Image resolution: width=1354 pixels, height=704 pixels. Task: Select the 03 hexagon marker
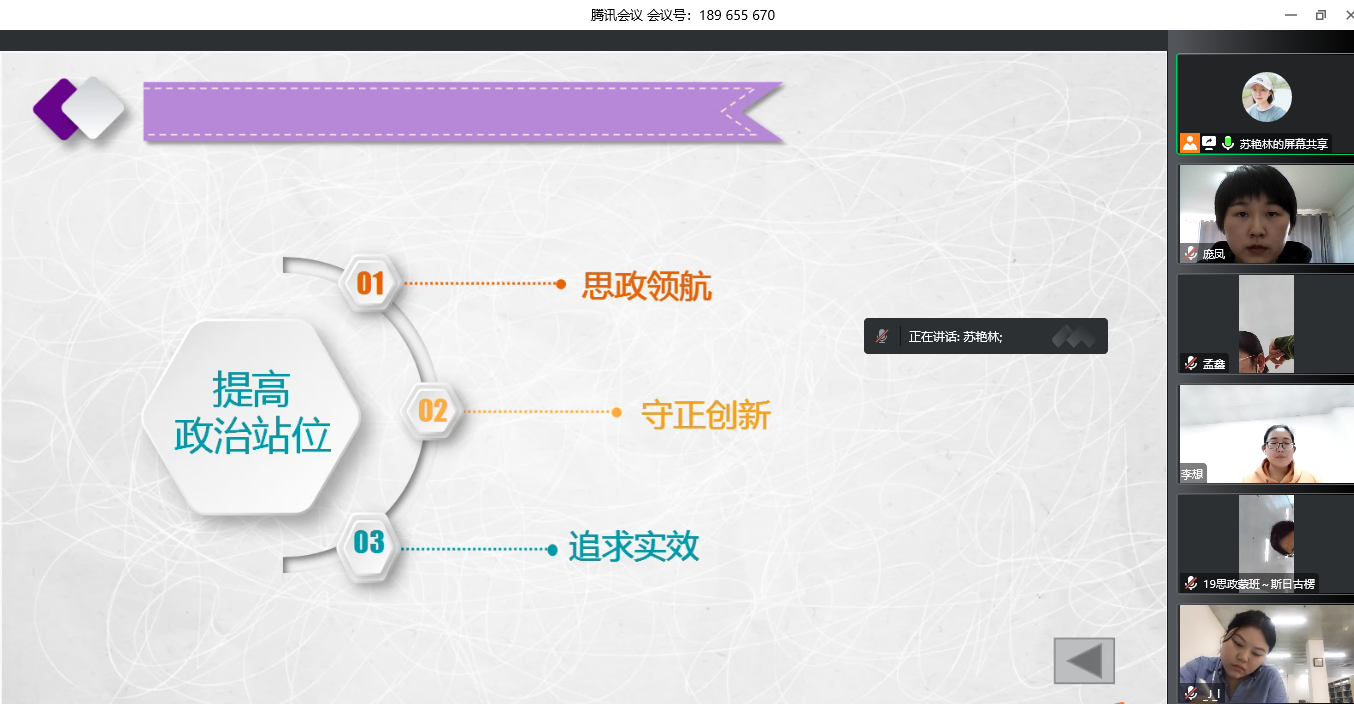[368, 542]
